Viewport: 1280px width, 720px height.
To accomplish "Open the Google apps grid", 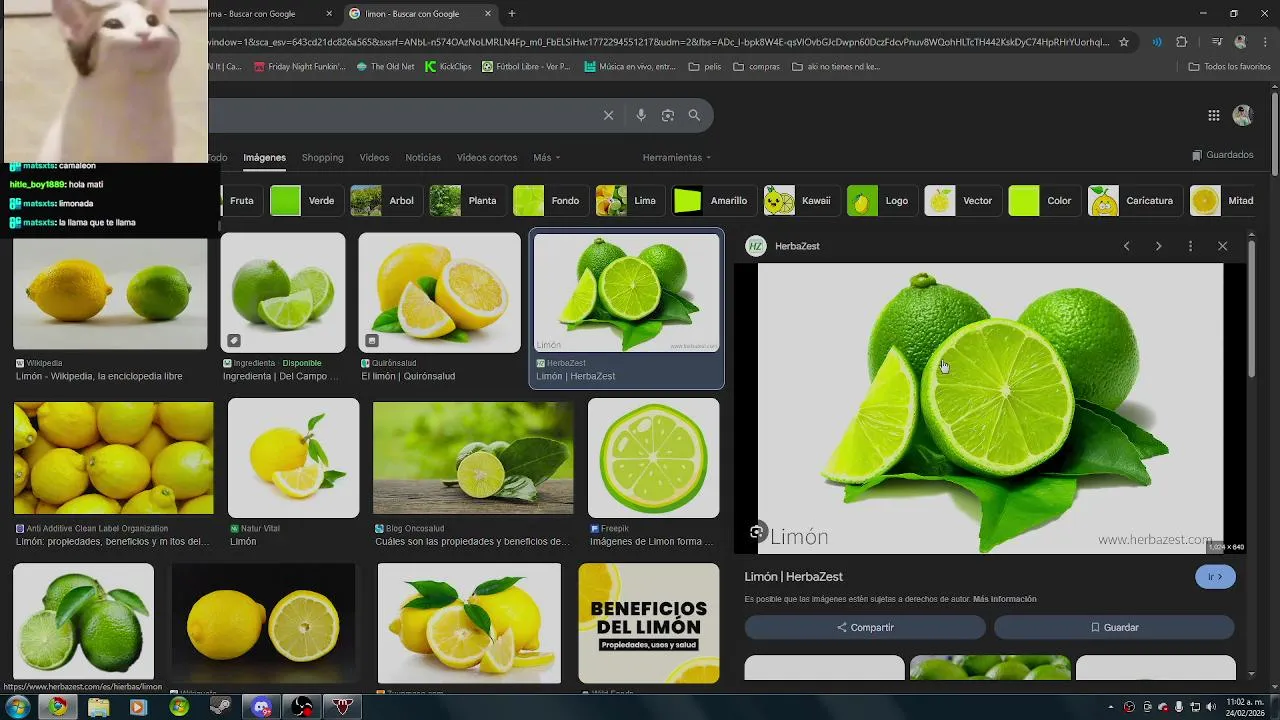I will pos(1214,115).
